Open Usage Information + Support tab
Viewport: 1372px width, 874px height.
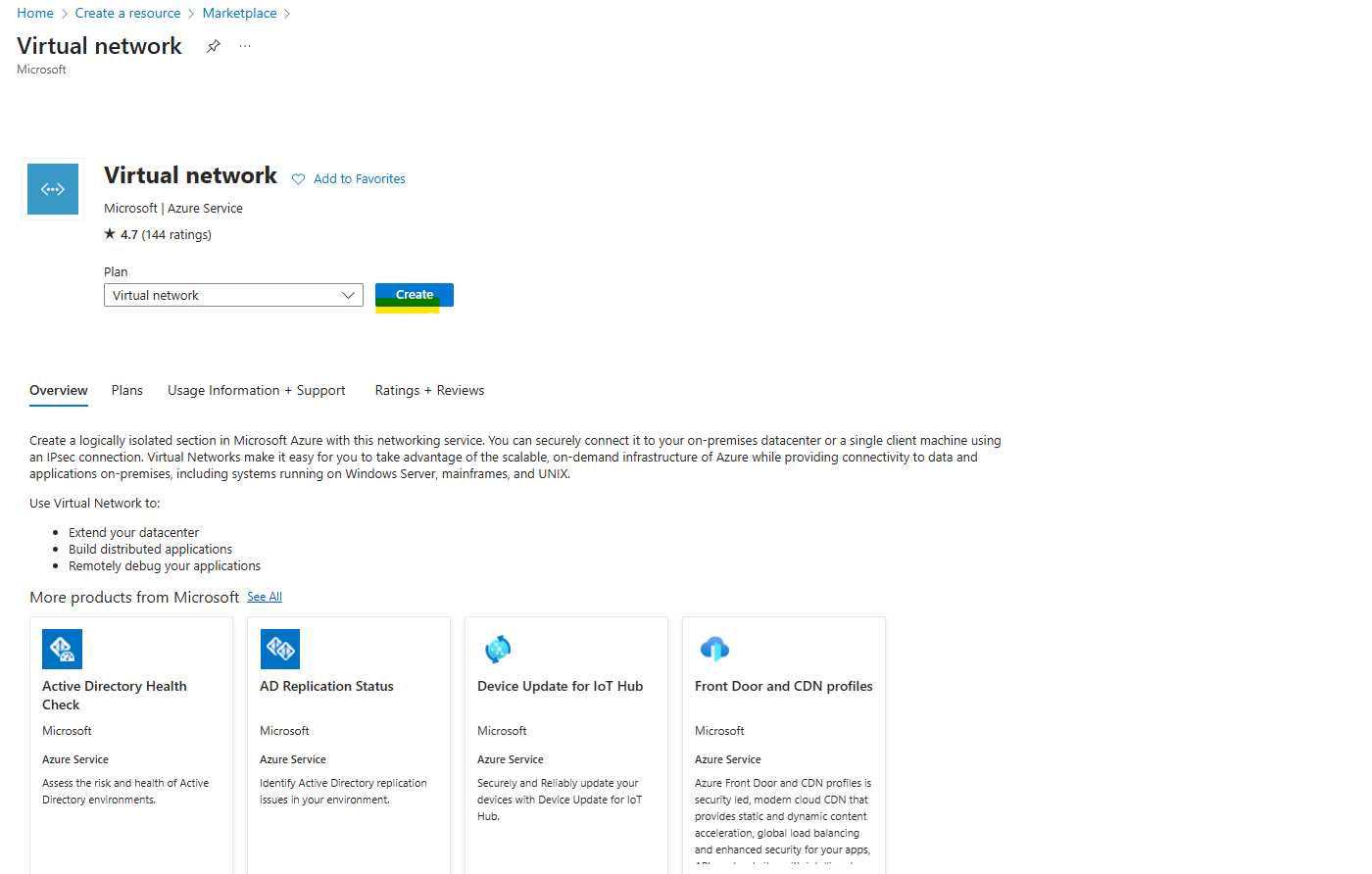(257, 390)
